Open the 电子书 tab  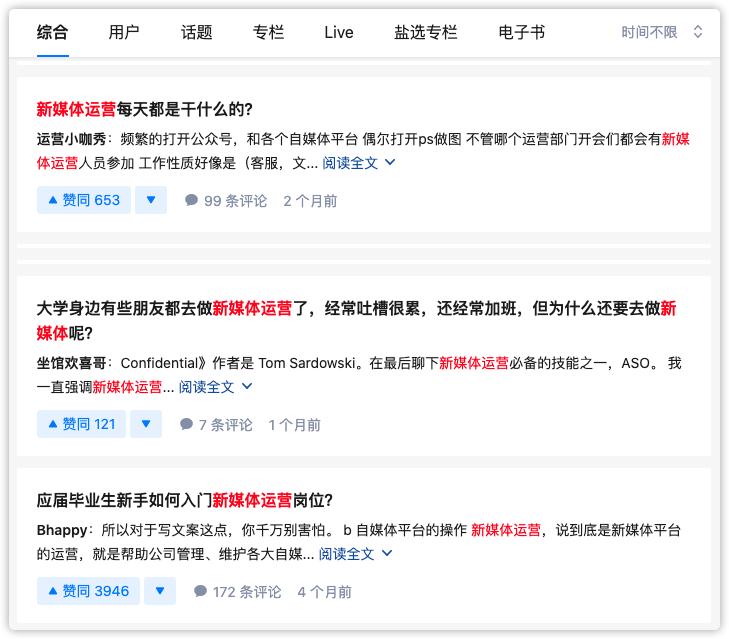522,33
